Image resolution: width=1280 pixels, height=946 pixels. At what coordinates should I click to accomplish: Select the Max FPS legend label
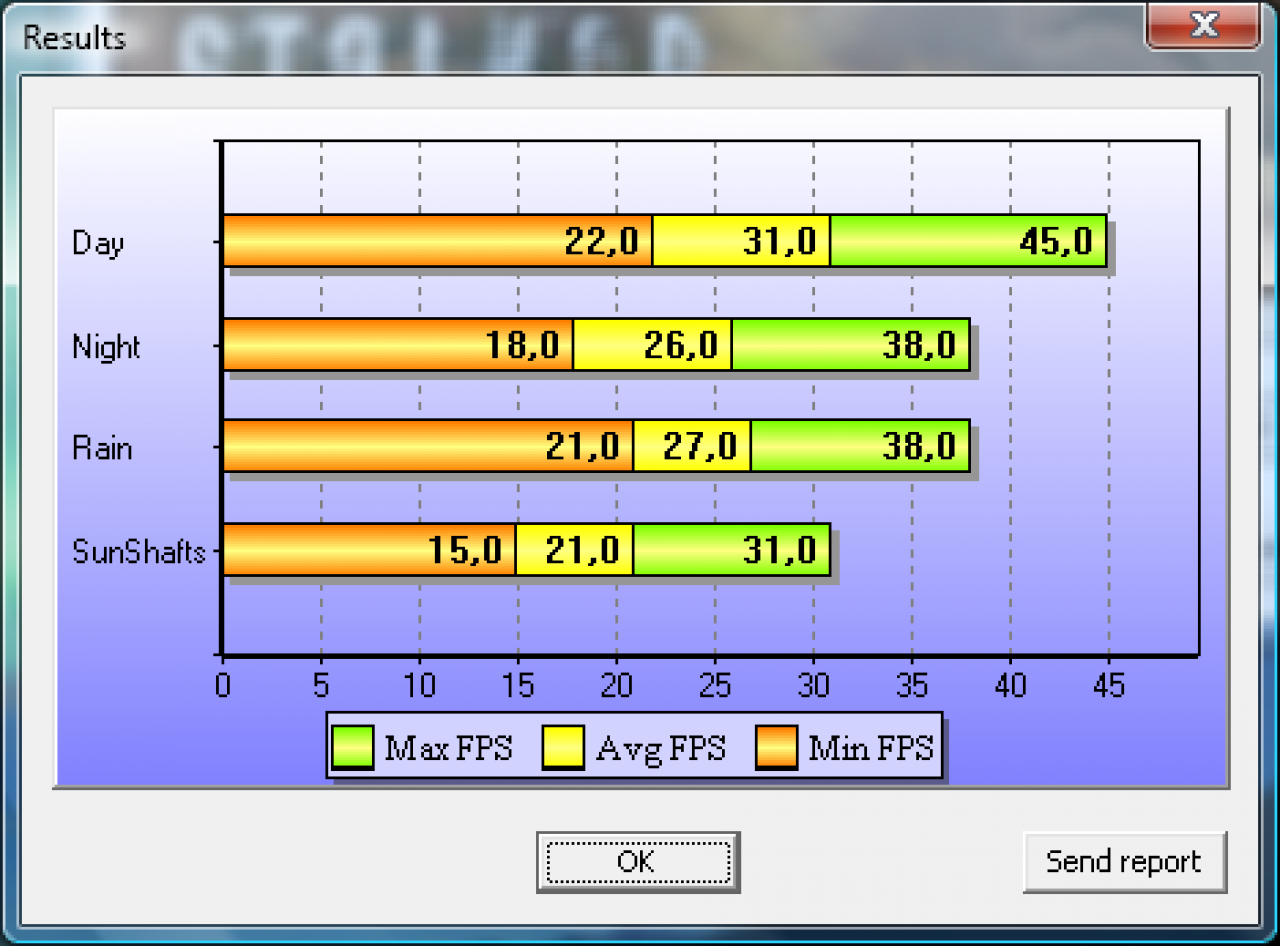click(448, 748)
